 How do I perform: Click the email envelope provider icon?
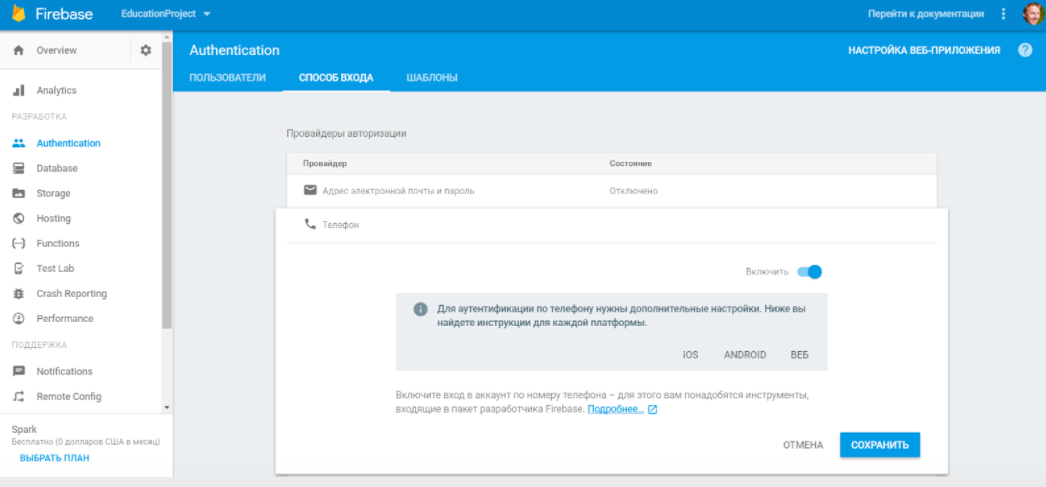click(x=310, y=191)
